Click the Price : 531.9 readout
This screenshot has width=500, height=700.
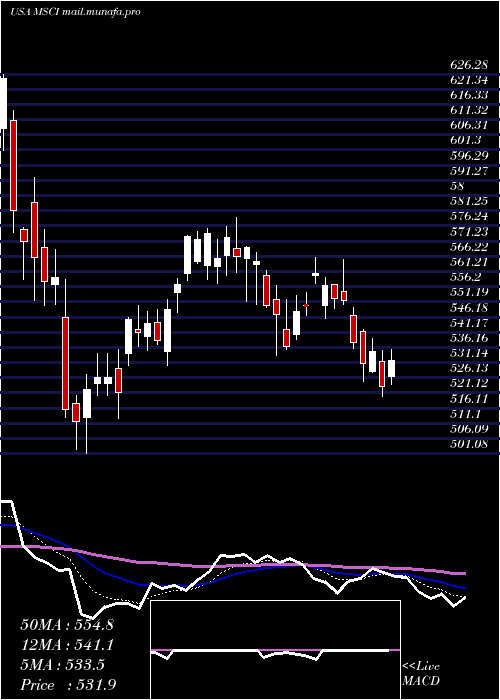[69, 684]
